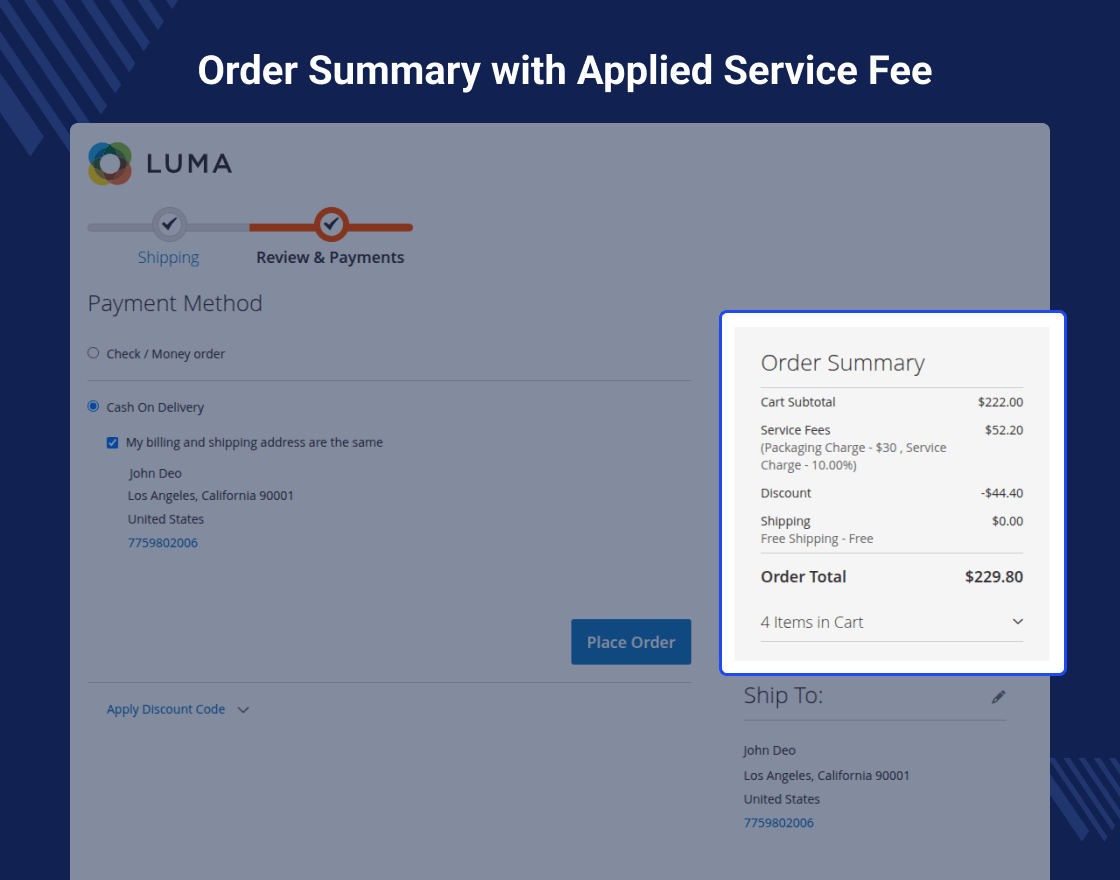Open the Apply Discount Code link text
Viewport: 1120px width, 880px height.
tap(166, 709)
